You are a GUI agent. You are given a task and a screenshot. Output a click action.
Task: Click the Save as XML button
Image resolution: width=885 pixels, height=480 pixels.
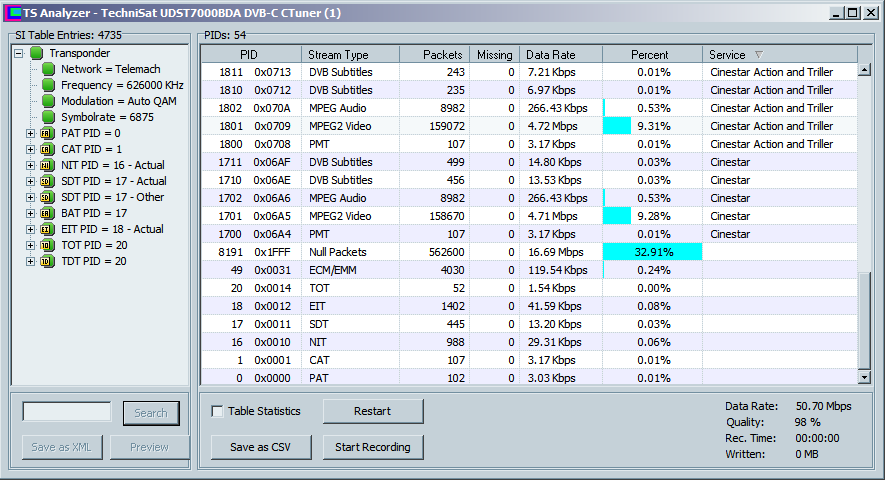62,447
